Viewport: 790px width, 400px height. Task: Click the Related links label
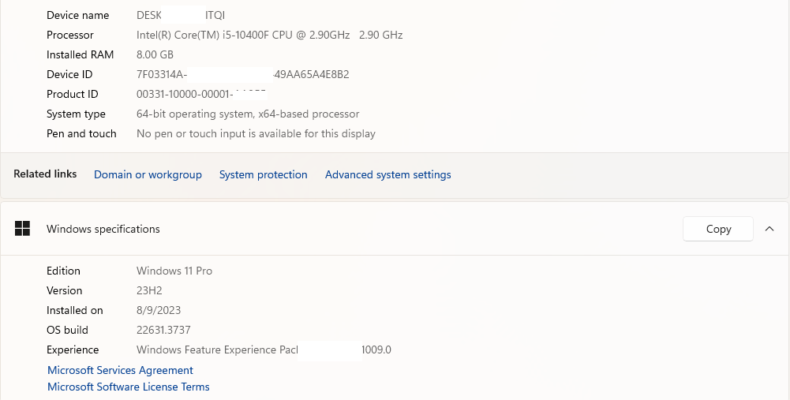point(45,174)
